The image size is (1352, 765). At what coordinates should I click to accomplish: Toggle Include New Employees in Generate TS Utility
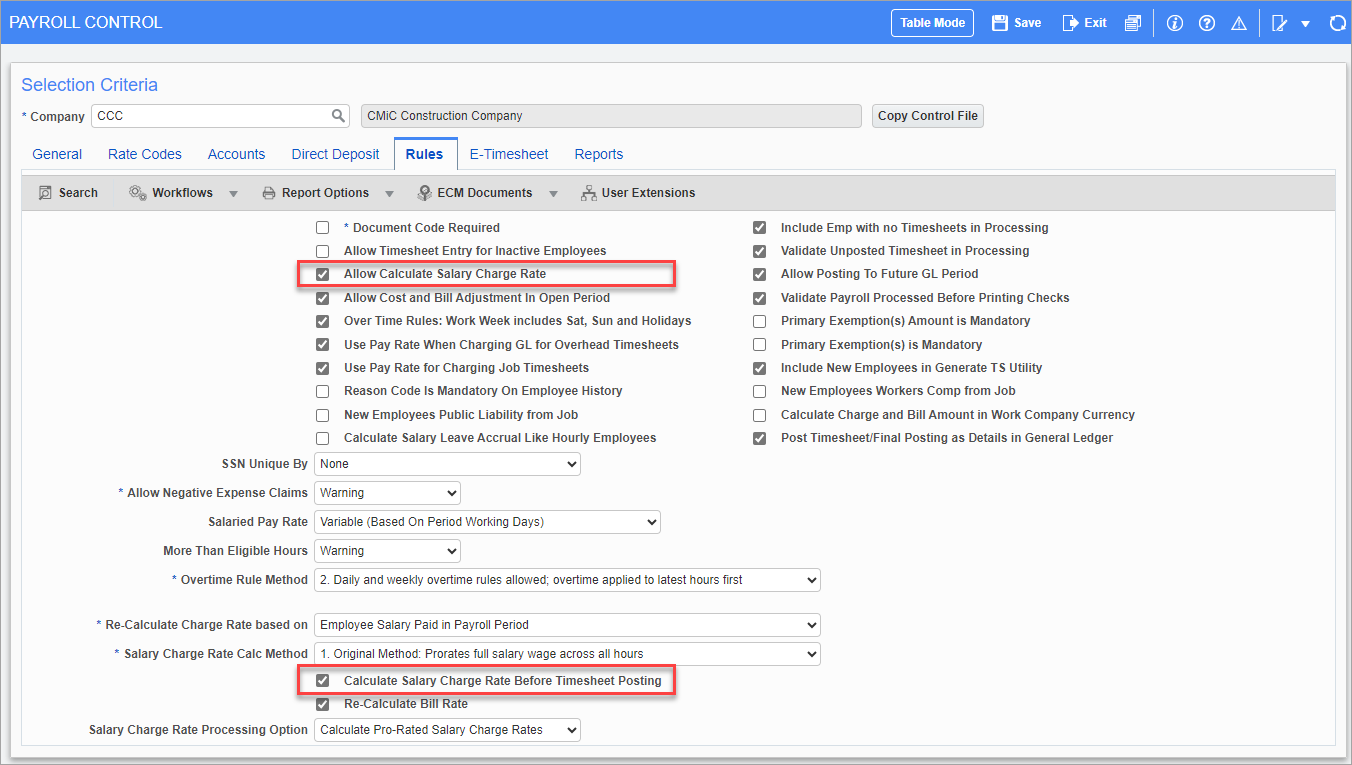(x=760, y=368)
